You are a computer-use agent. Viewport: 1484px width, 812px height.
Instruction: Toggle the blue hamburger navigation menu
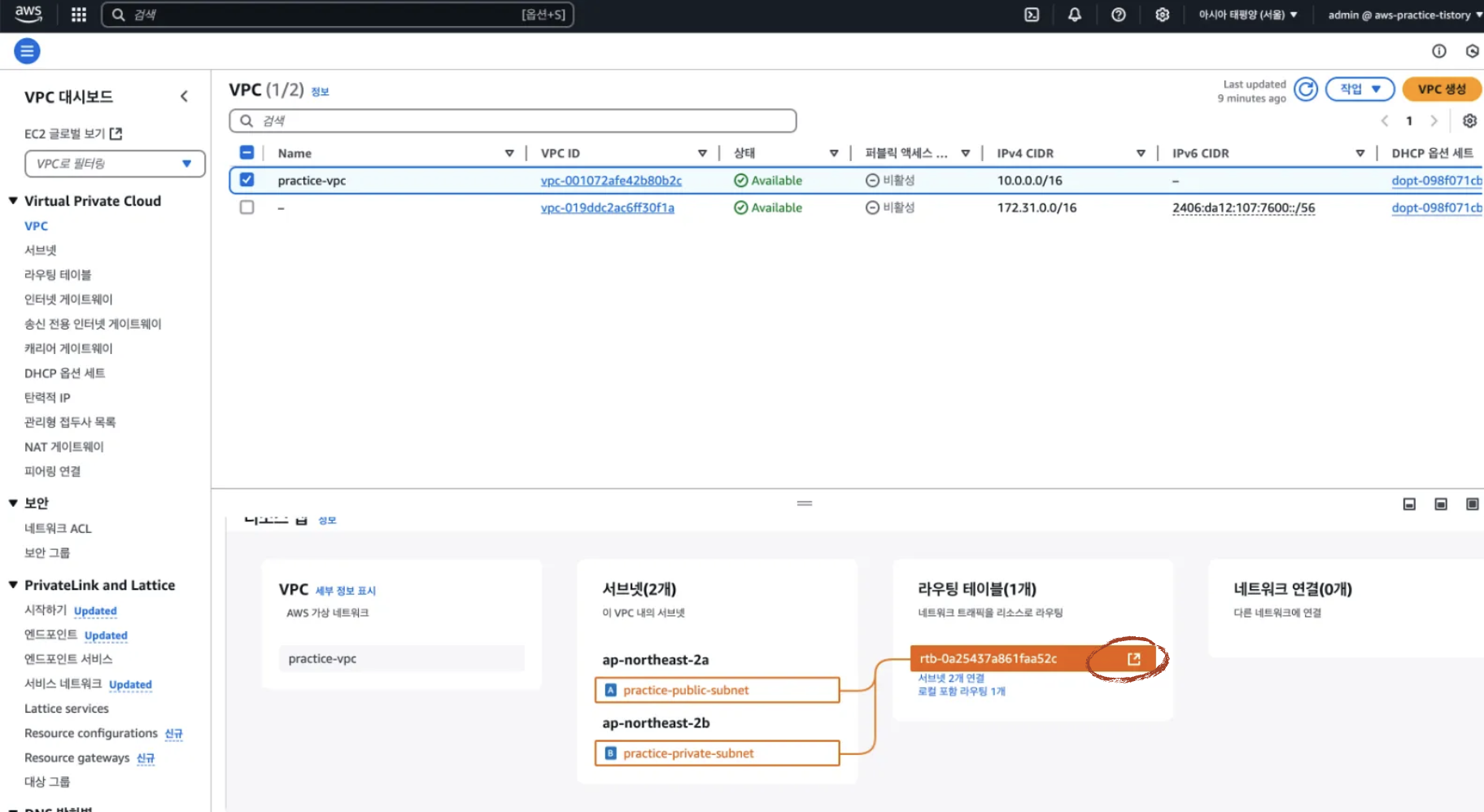pos(27,51)
